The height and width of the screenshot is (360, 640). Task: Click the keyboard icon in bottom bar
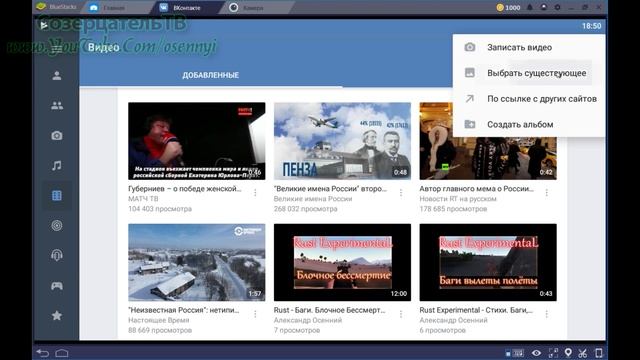click(x=518, y=353)
